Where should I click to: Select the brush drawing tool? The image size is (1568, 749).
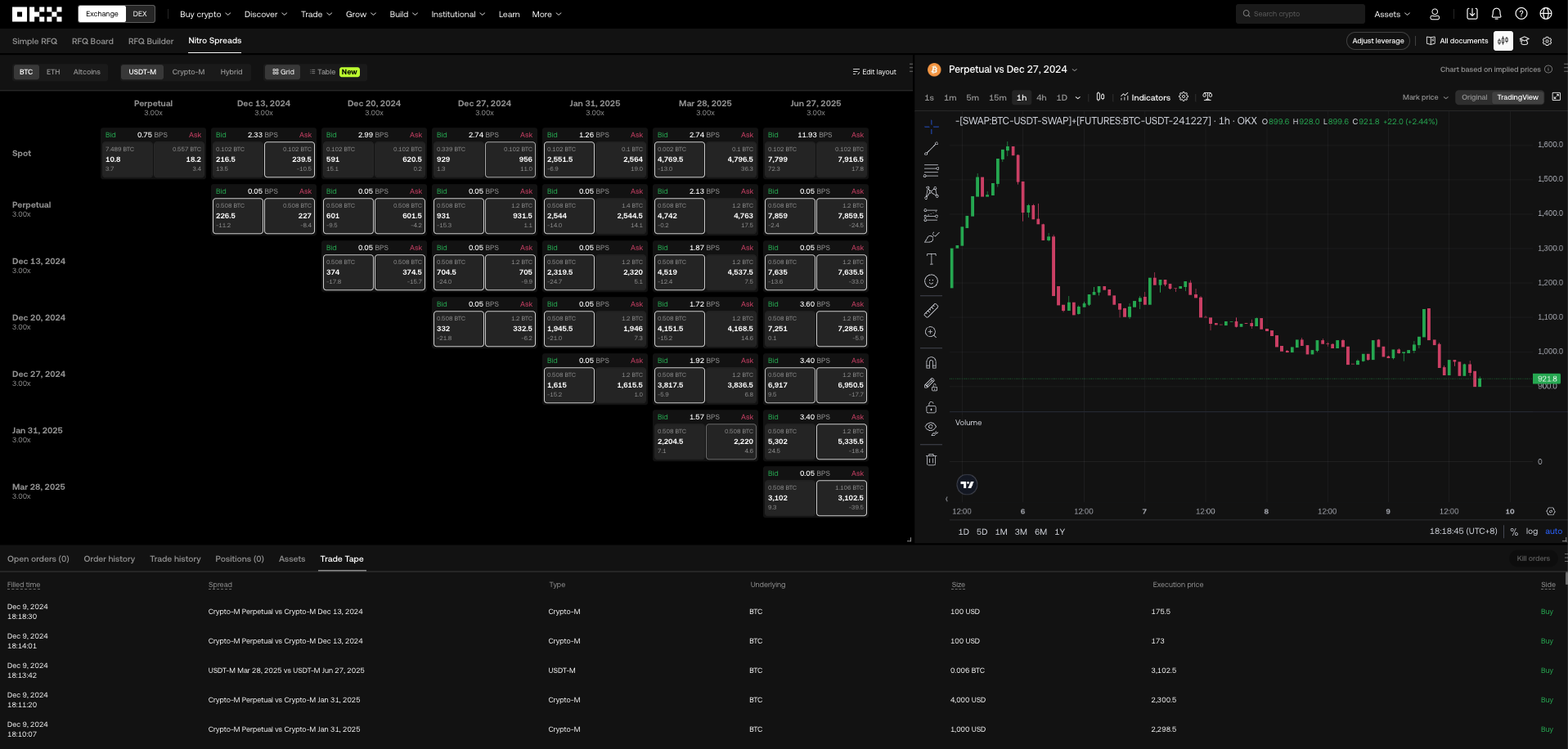pos(931,237)
